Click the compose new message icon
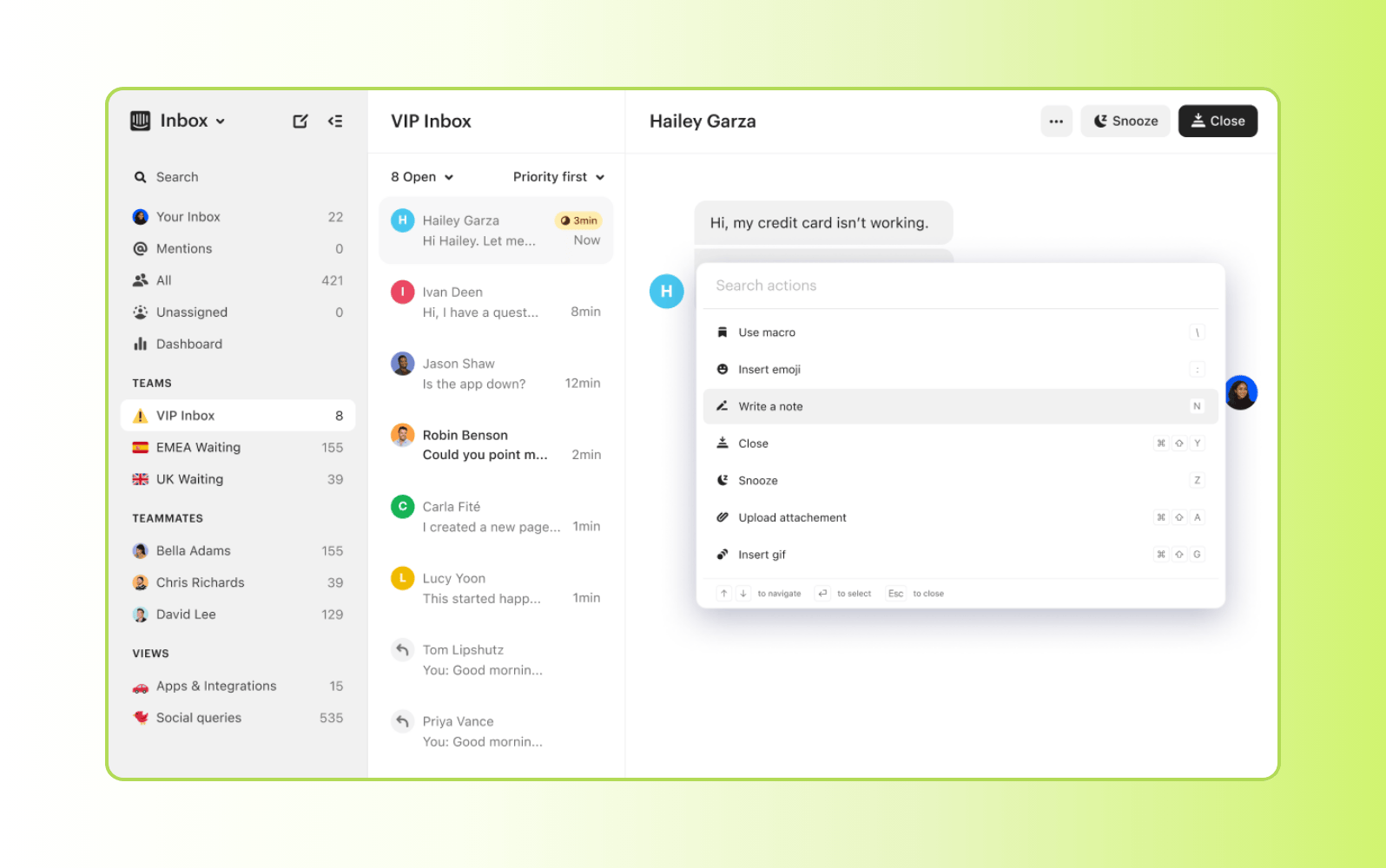This screenshot has height=868, width=1386. point(300,122)
